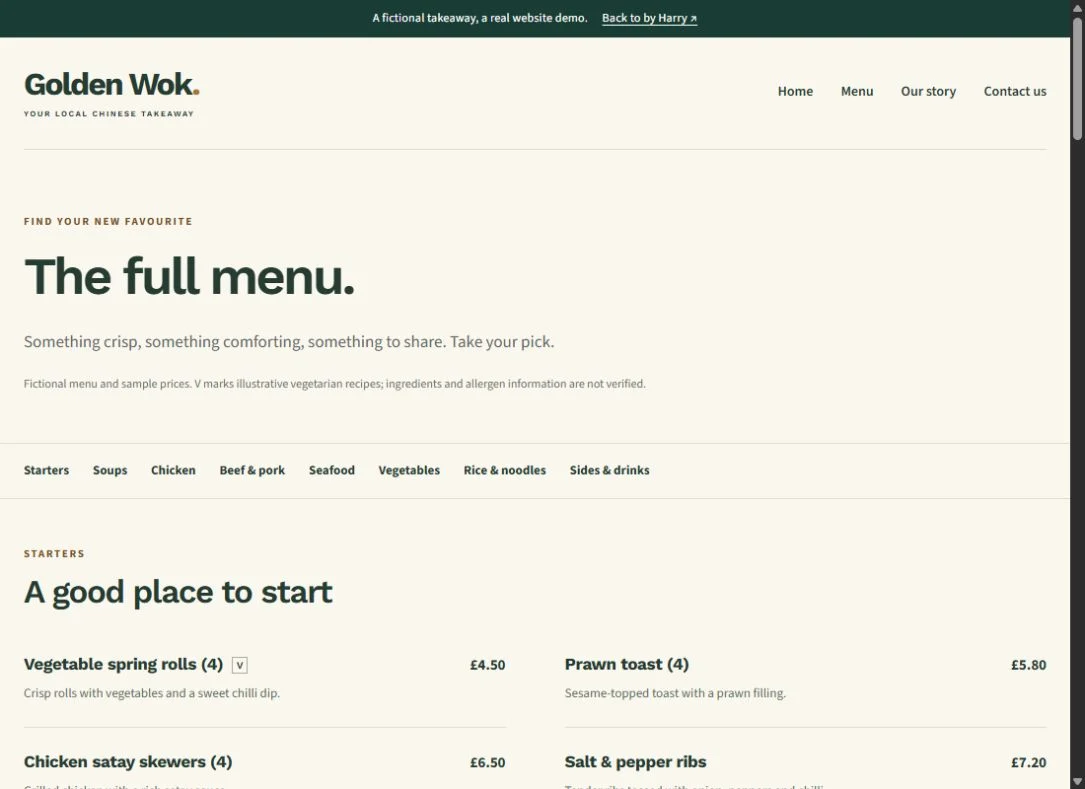Jump to the Rice & noodles section

pos(504,470)
